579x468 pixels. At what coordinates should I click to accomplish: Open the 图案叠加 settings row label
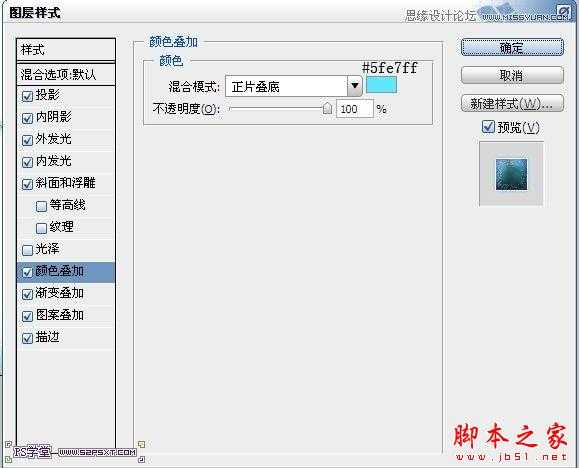click(59, 315)
